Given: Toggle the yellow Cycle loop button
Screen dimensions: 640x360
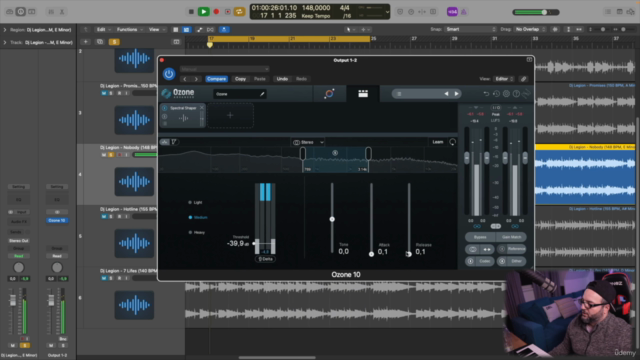Looking at the screenshot, I should (240, 12).
